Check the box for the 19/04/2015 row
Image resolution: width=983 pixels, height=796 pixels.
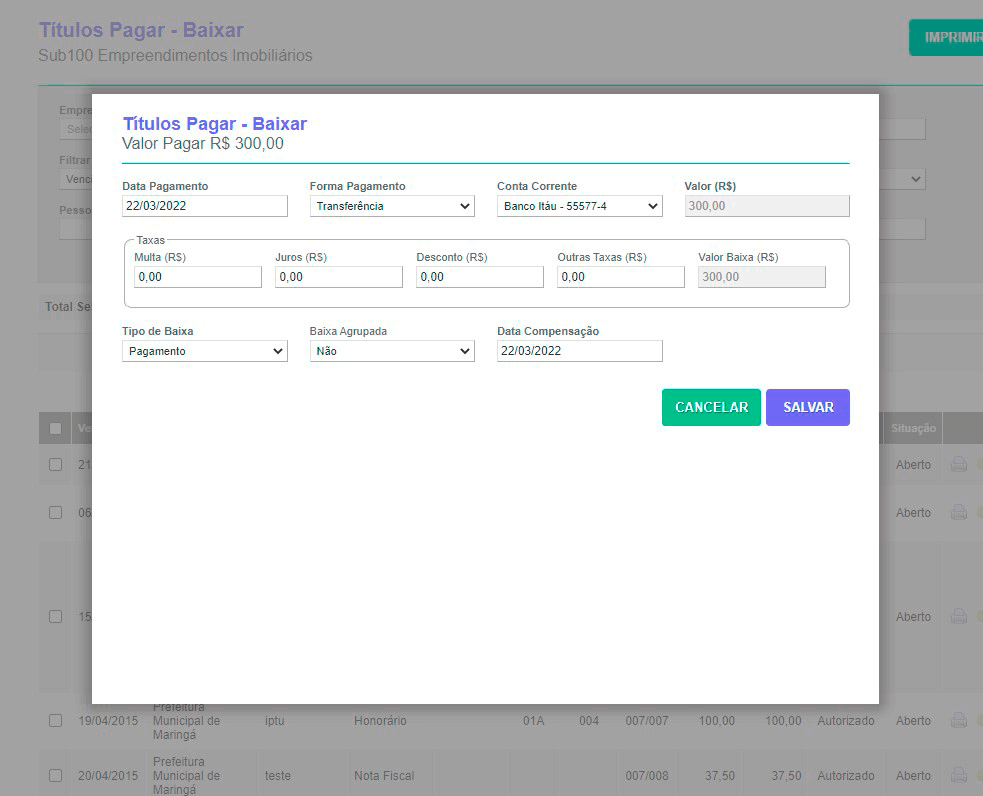click(x=56, y=720)
